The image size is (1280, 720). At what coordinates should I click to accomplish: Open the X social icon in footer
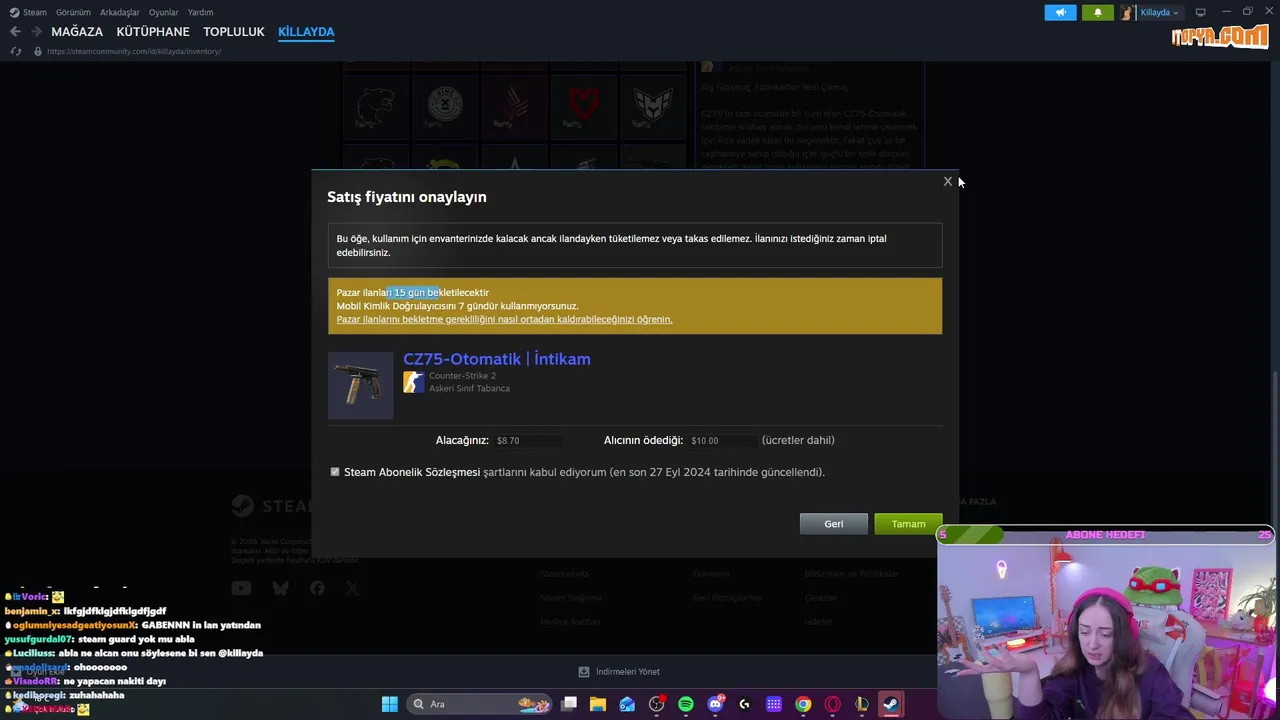click(352, 588)
